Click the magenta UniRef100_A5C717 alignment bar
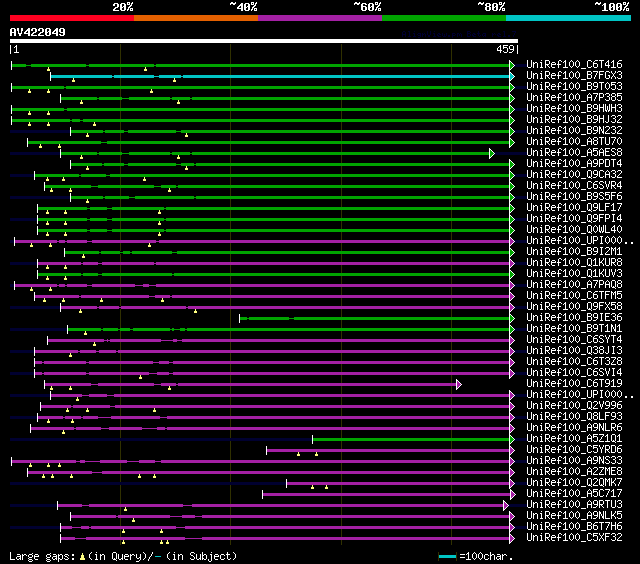 (385, 494)
